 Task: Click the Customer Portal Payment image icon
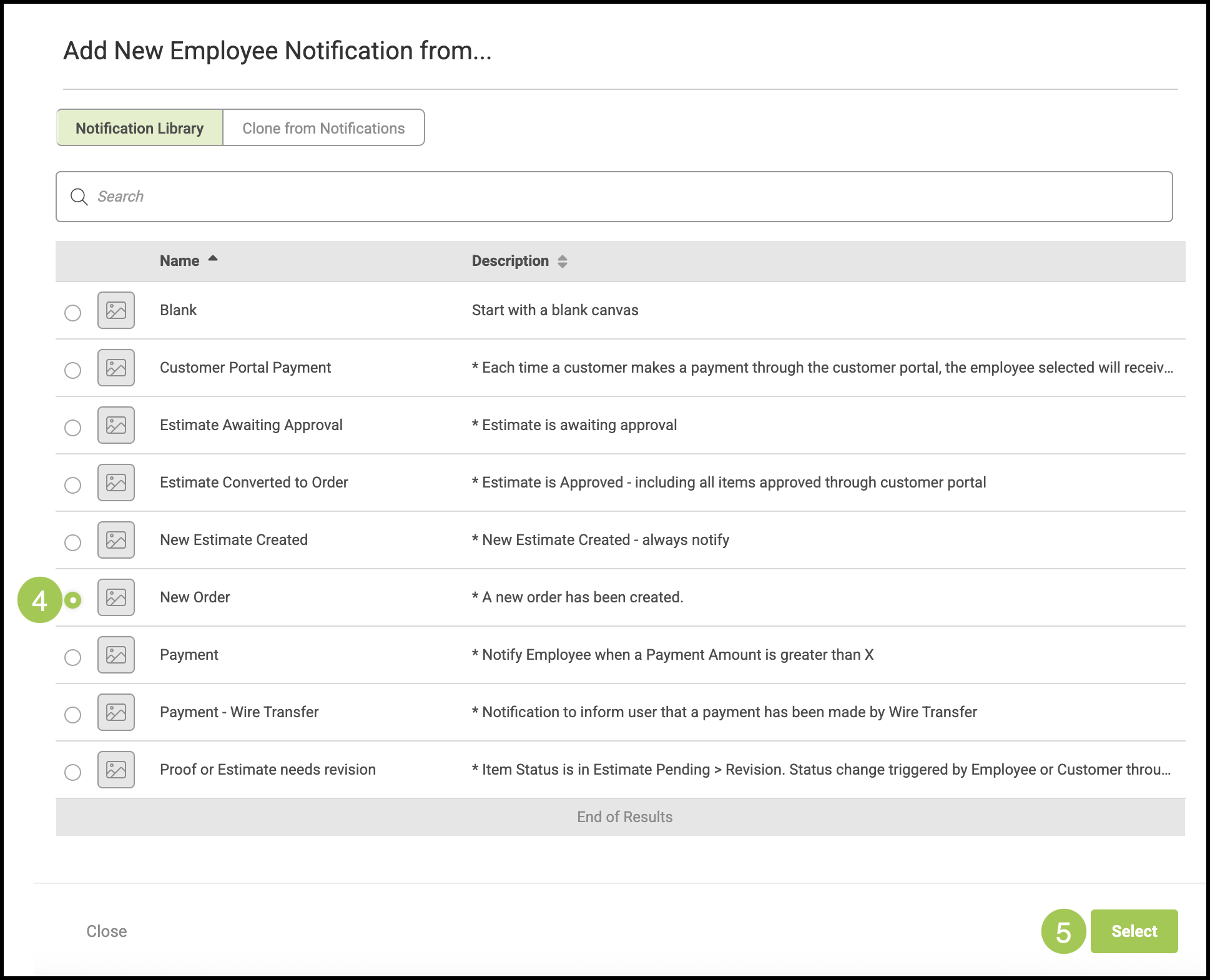tap(116, 368)
